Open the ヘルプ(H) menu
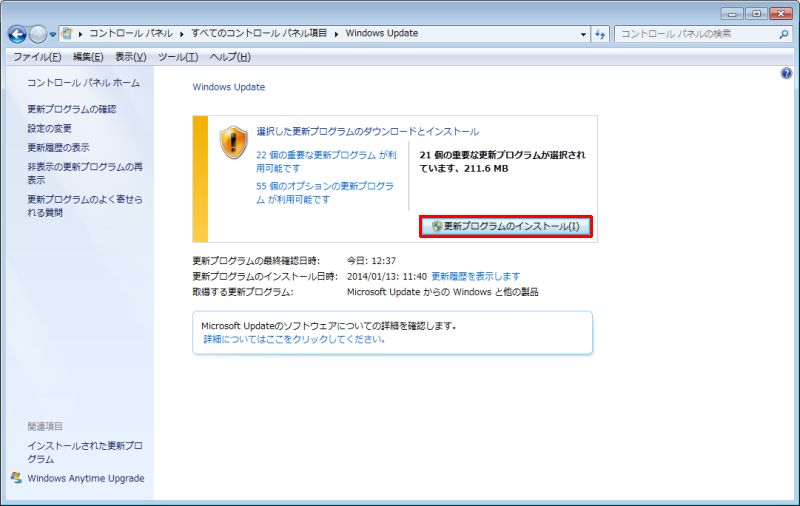Screen dimensions: 800x506 coord(230,57)
